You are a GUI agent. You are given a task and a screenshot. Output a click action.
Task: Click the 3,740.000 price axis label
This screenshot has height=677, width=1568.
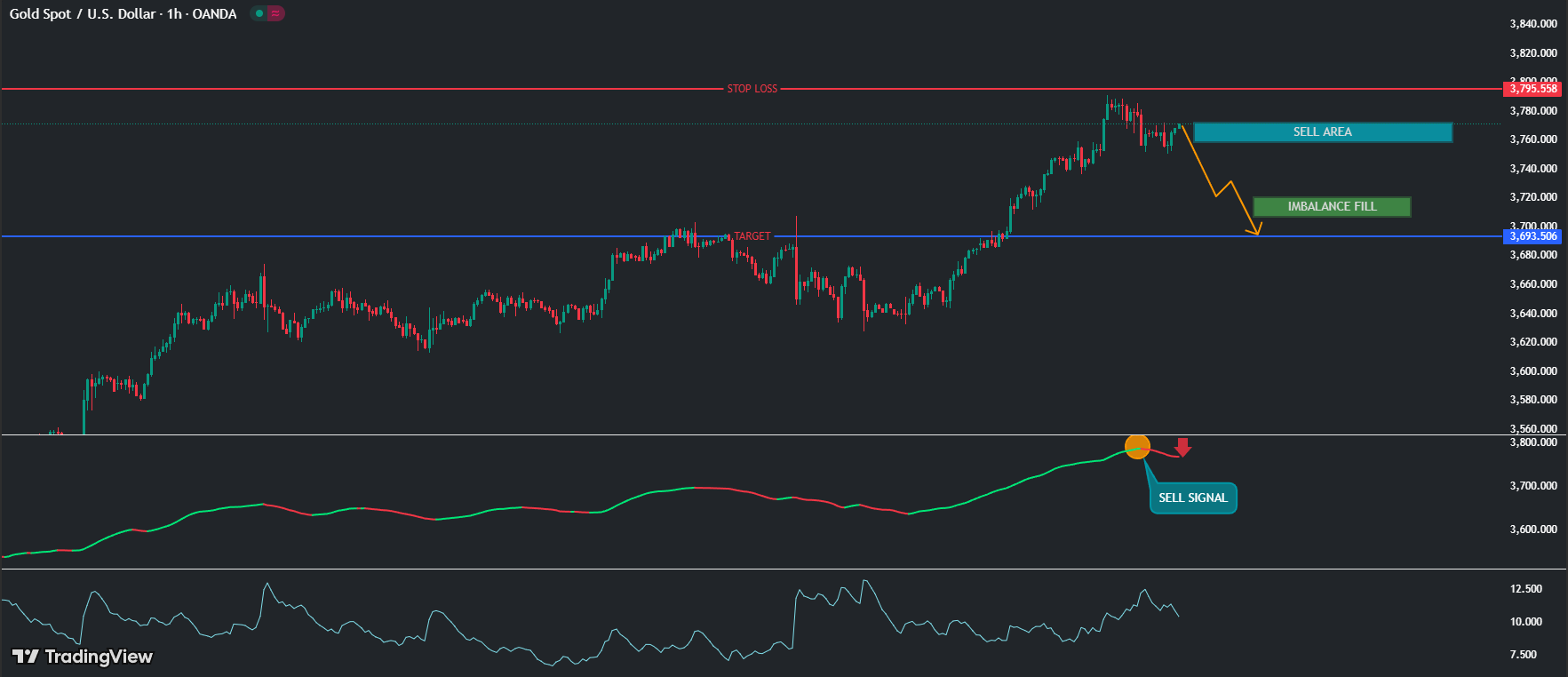[x=1533, y=169]
